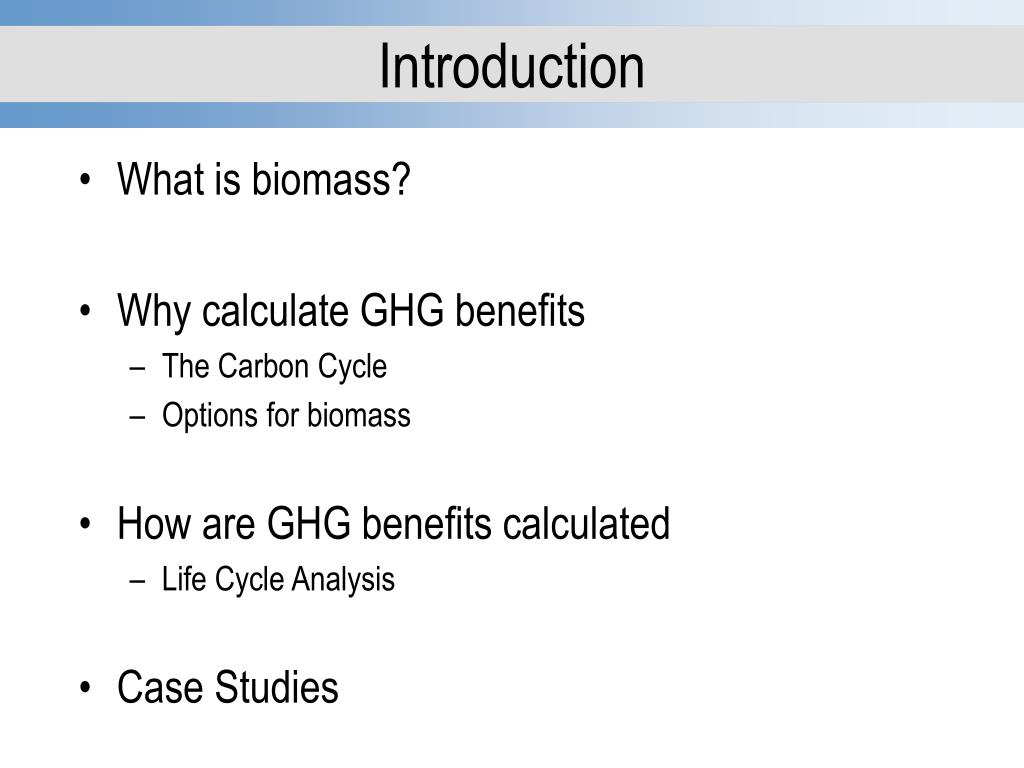Click the dash before 'Life Cycle Analysis'

tap(137, 582)
